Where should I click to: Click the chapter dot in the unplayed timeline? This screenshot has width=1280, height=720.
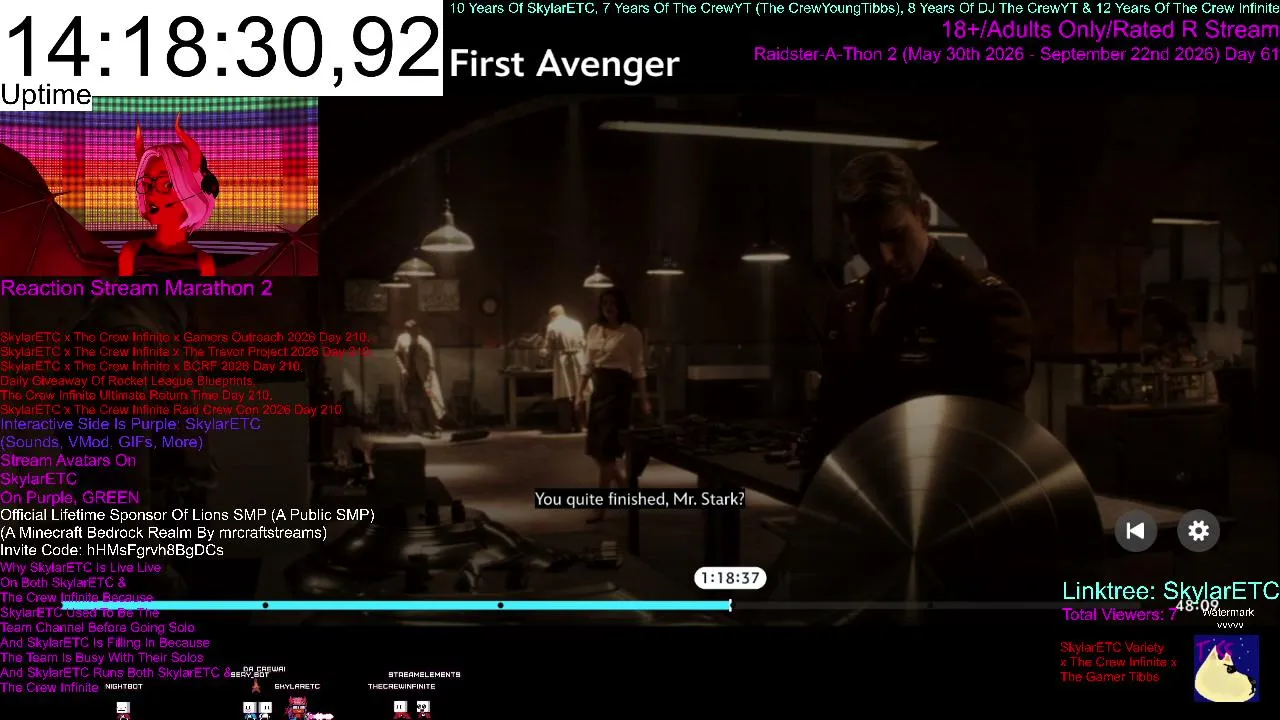[930, 605]
